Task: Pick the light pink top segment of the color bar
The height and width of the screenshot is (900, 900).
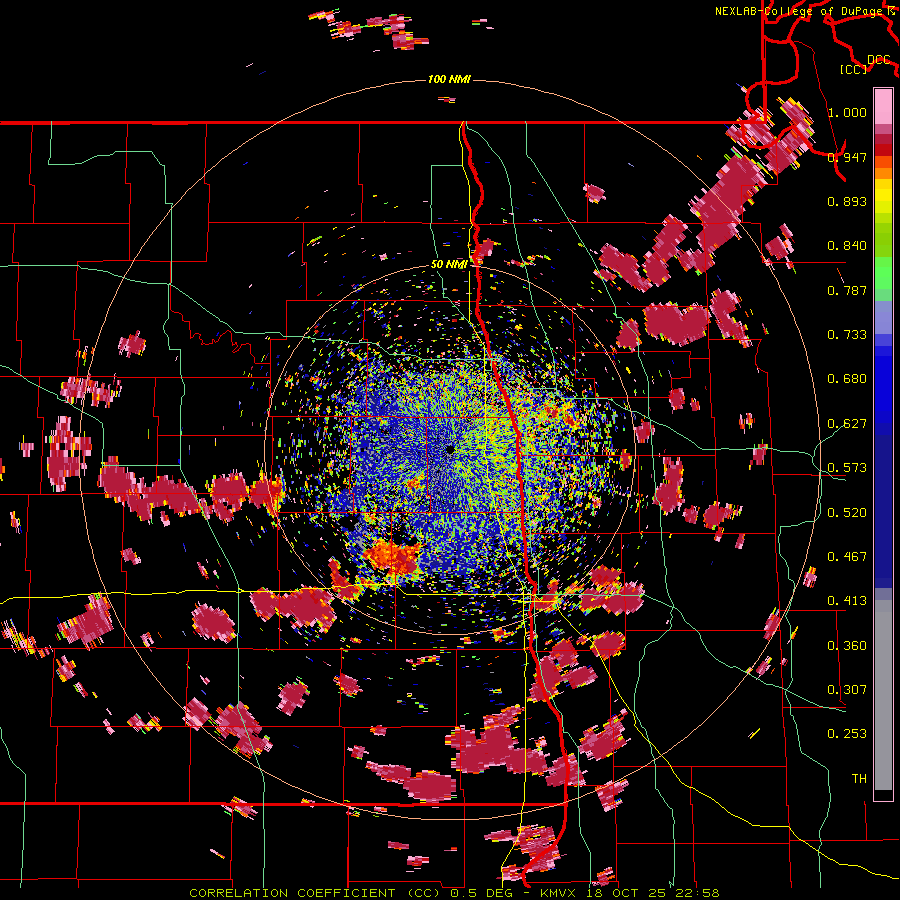Action: pyautogui.click(x=883, y=106)
